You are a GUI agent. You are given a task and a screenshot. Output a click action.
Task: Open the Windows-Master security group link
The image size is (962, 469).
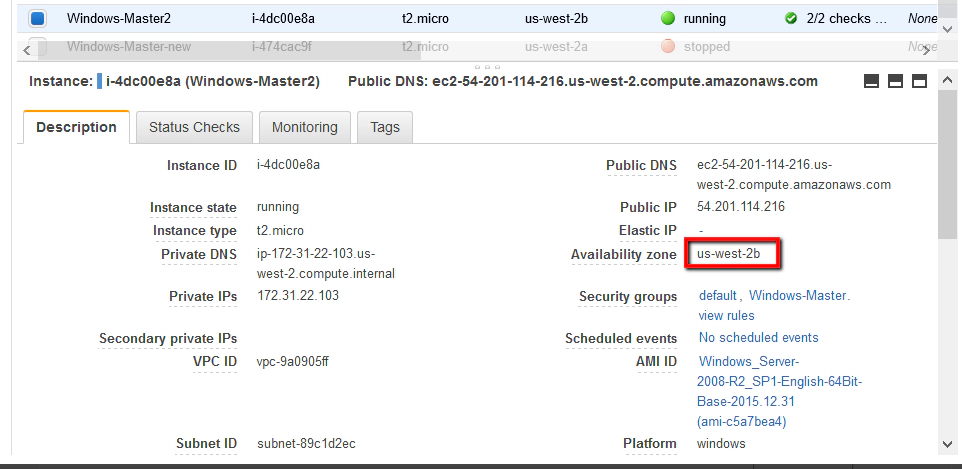pos(797,296)
